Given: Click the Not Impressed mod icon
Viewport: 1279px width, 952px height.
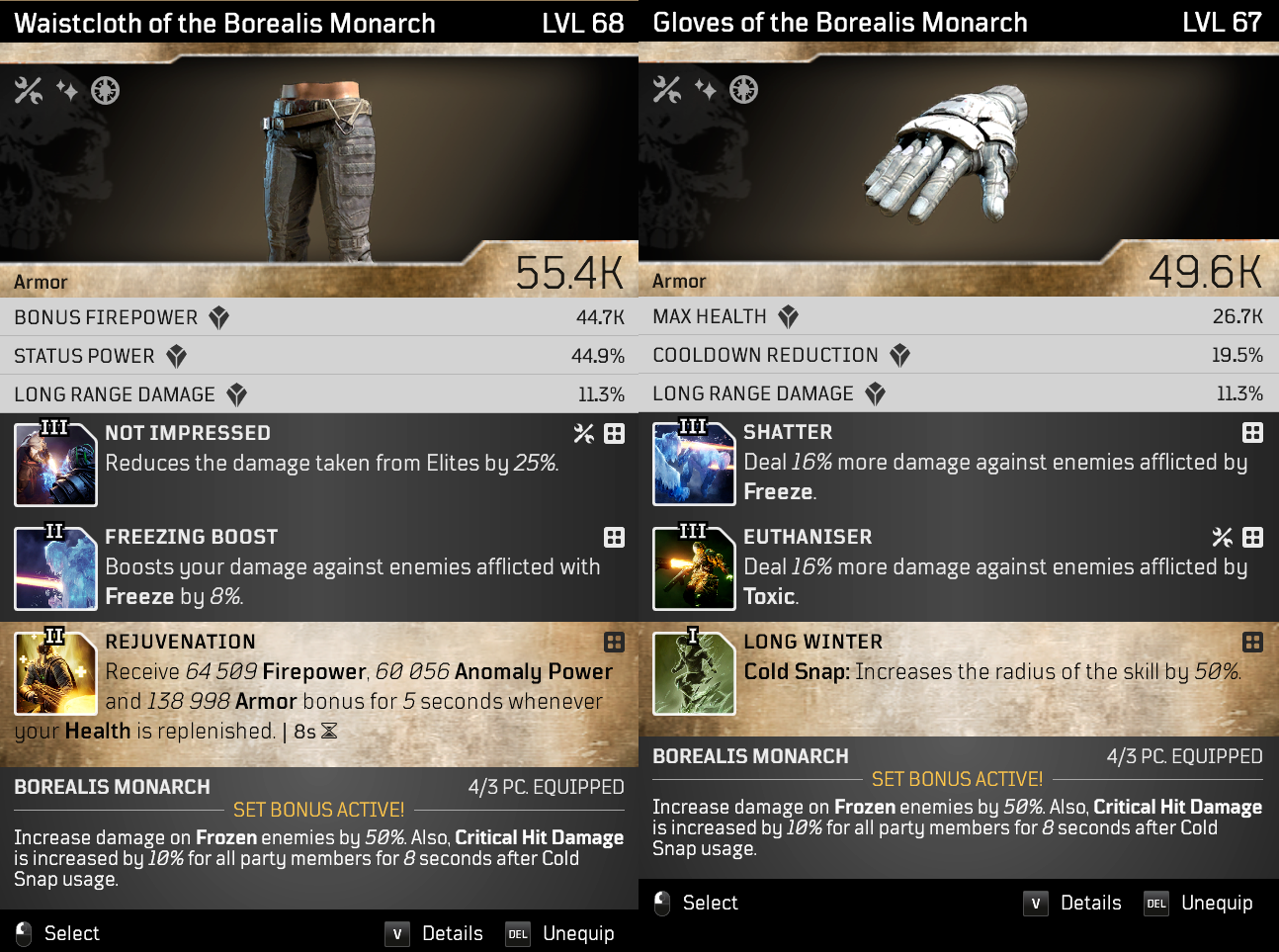Looking at the screenshot, I should pos(55,464).
